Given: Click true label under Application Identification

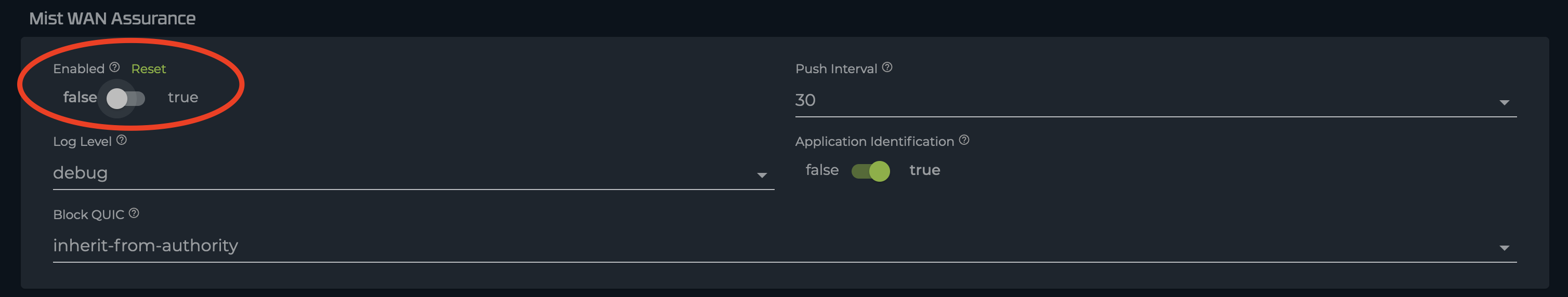Looking at the screenshot, I should point(924,170).
